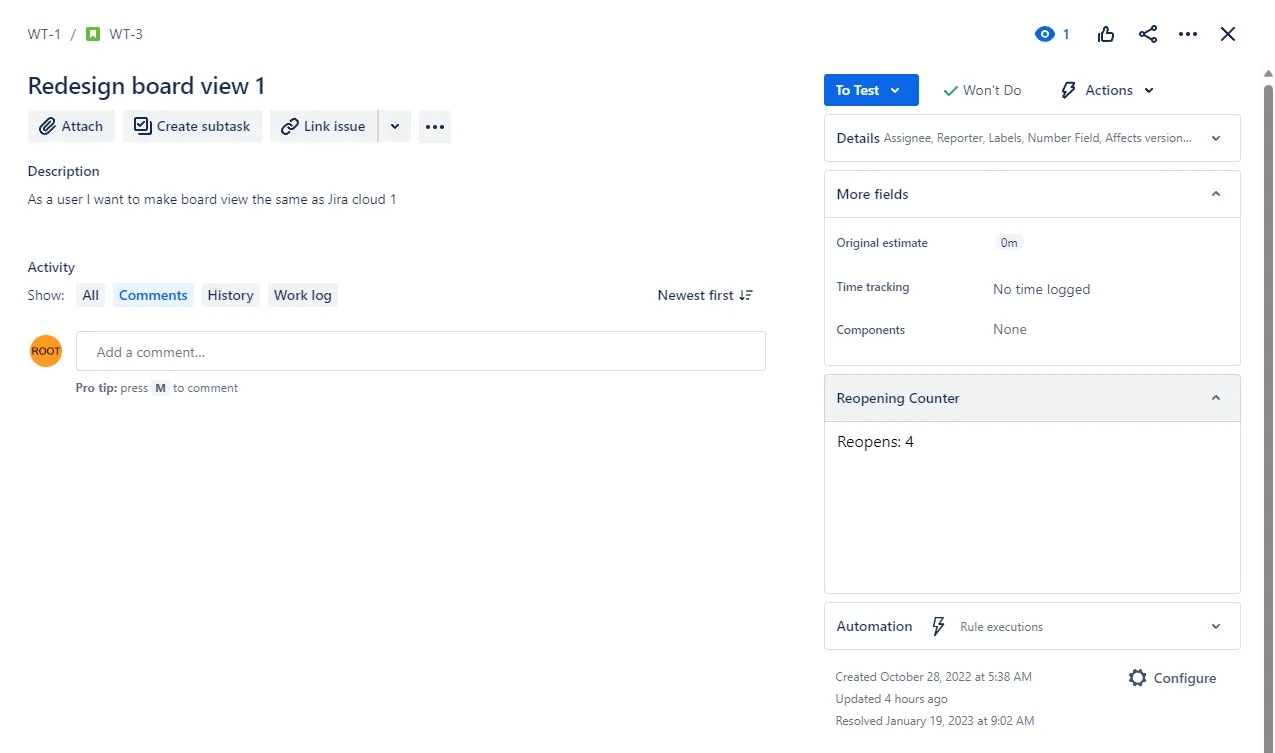This screenshot has height=753, width=1275.
Task: Open the WT-1 parent issue link
Action: pos(44,34)
